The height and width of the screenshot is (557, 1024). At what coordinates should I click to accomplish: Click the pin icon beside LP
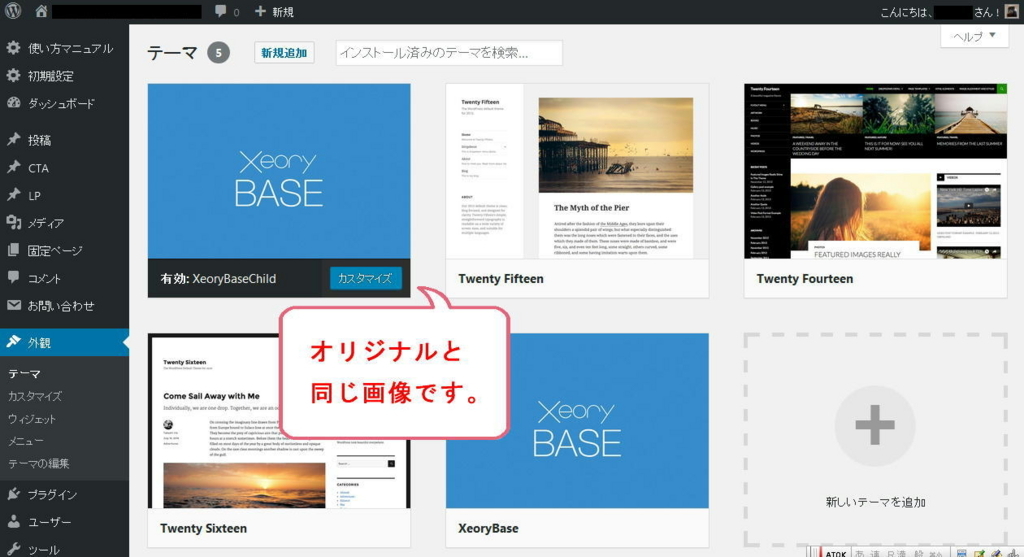(13, 195)
